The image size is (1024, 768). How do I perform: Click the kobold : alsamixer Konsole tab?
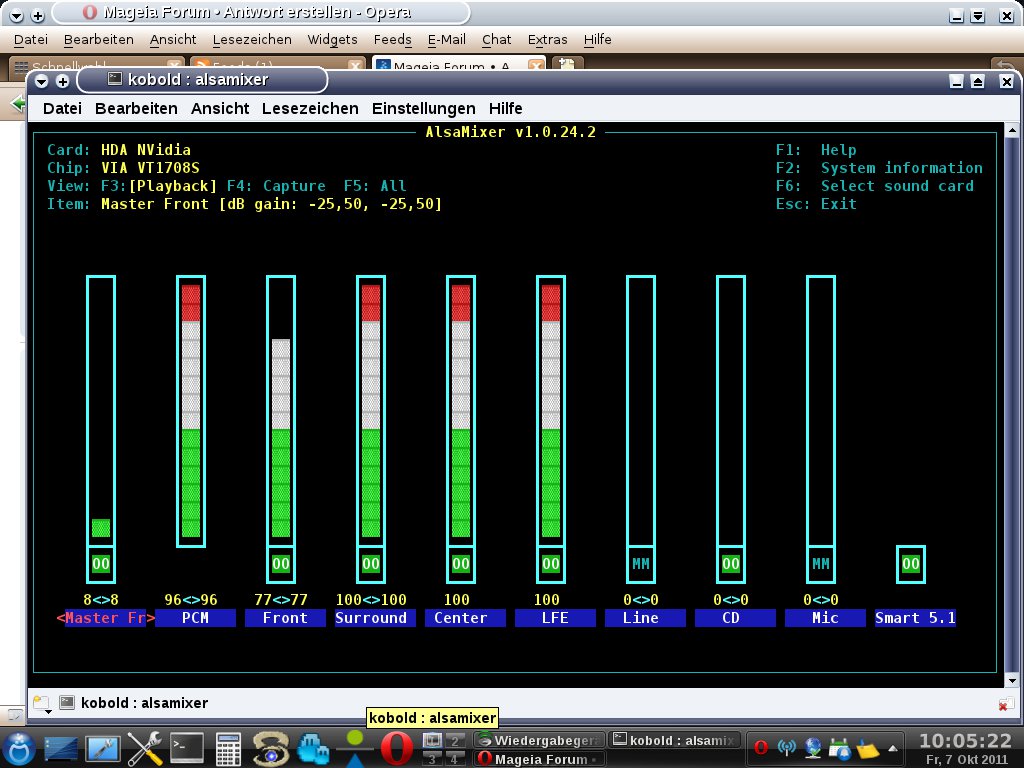point(134,703)
